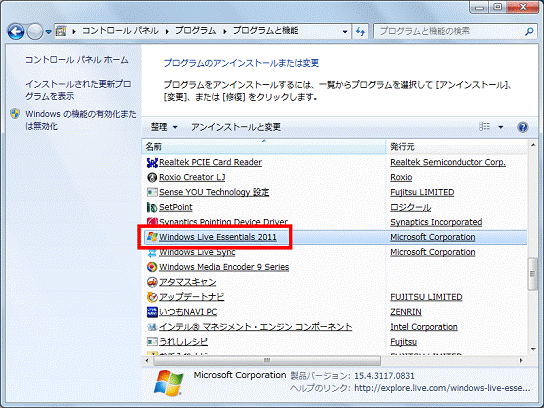Image resolution: width=544 pixels, height=408 pixels.
Task: Open コントロール パネル ホーム link
Action: (x=77, y=60)
